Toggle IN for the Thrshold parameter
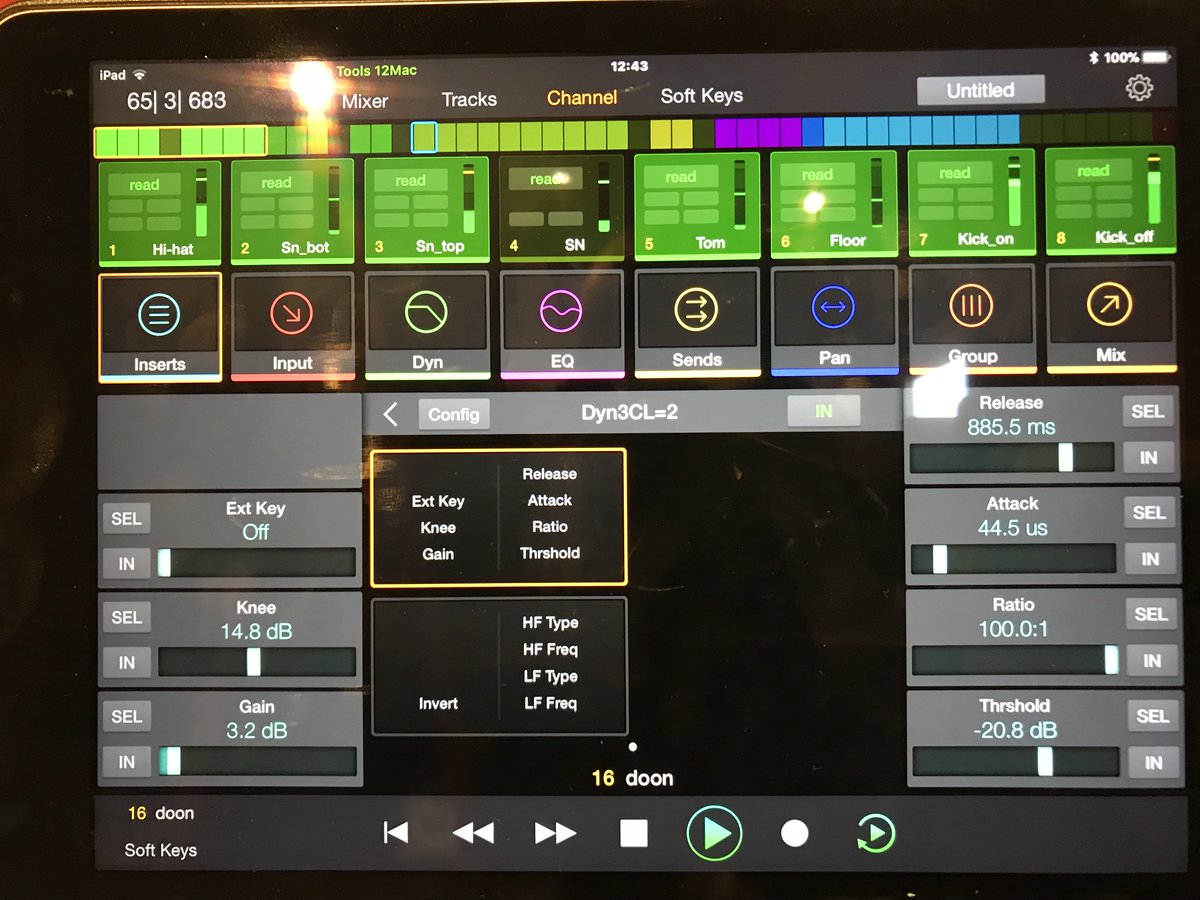 coord(1153,762)
